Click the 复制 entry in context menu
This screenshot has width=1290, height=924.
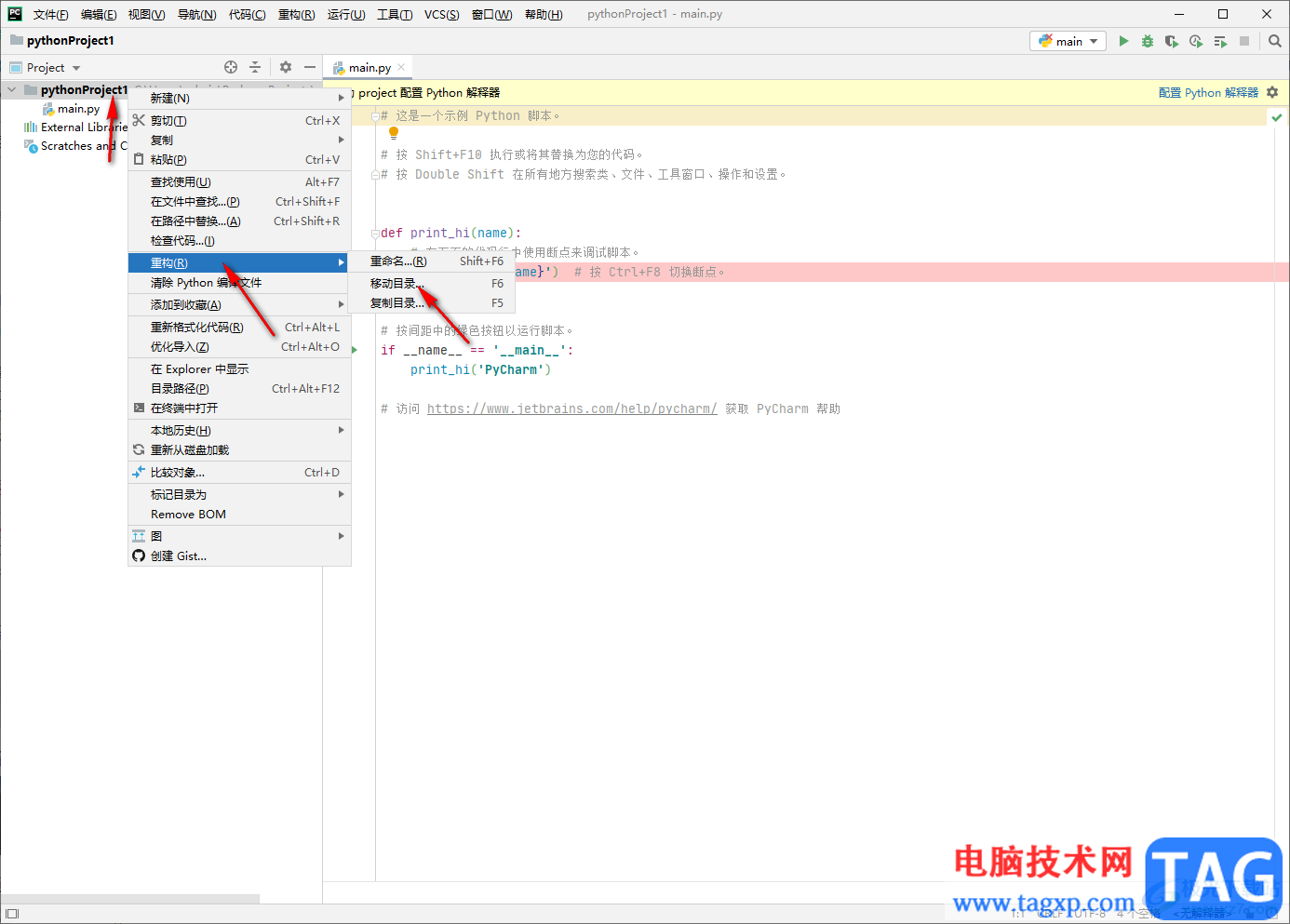pyautogui.click(x=239, y=140)
